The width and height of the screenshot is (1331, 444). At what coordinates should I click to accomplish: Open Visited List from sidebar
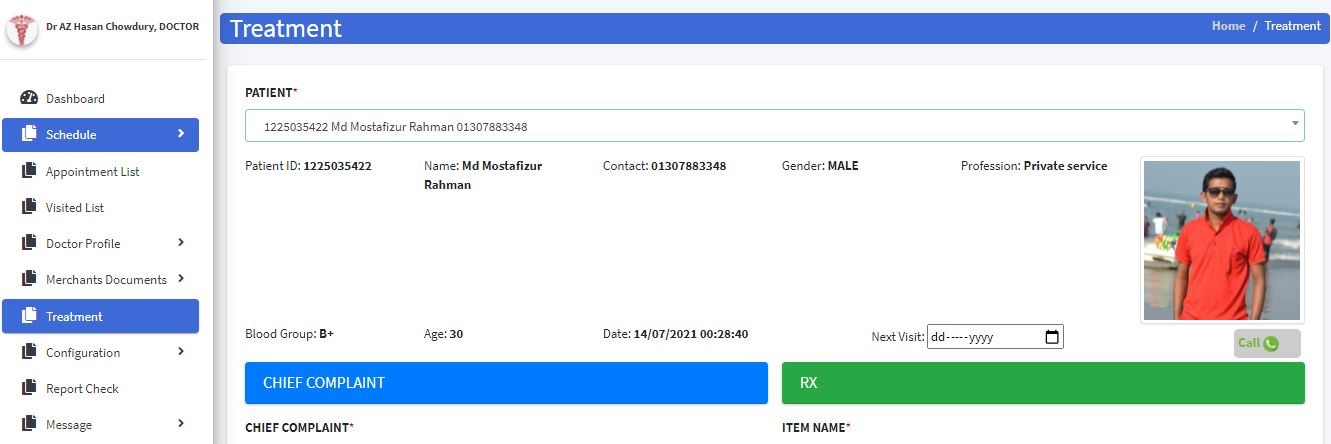[75, 207]
